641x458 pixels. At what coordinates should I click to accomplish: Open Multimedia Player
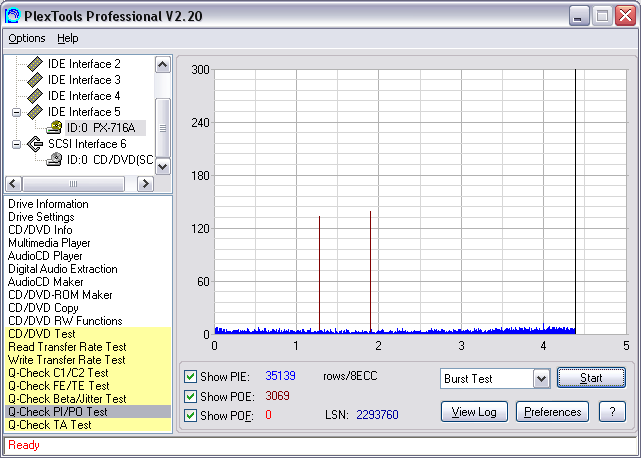coord(49,243)
